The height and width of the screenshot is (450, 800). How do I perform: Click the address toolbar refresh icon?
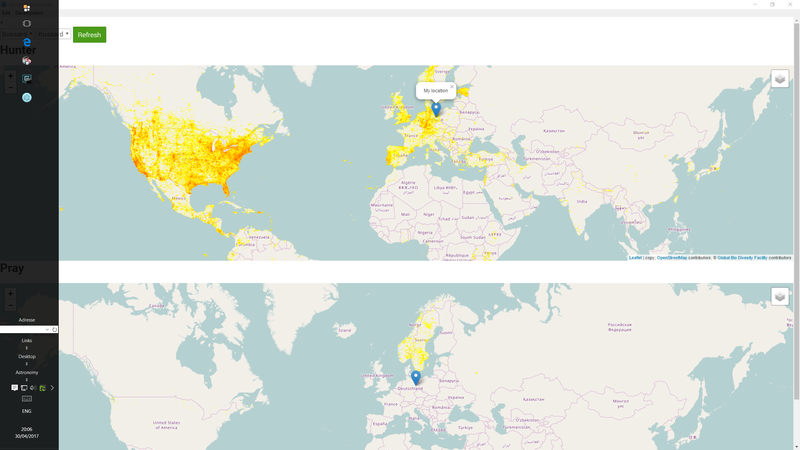point(55,329)
